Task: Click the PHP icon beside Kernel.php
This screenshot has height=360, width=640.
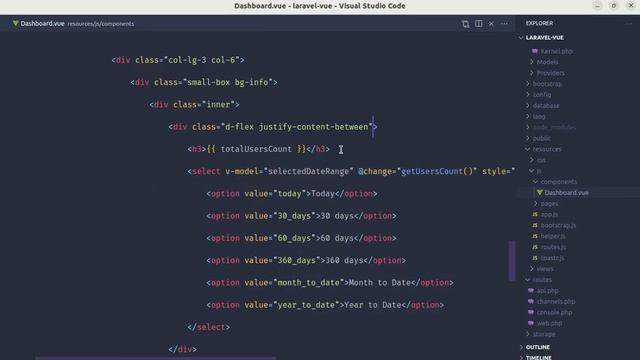Action: 535,51
